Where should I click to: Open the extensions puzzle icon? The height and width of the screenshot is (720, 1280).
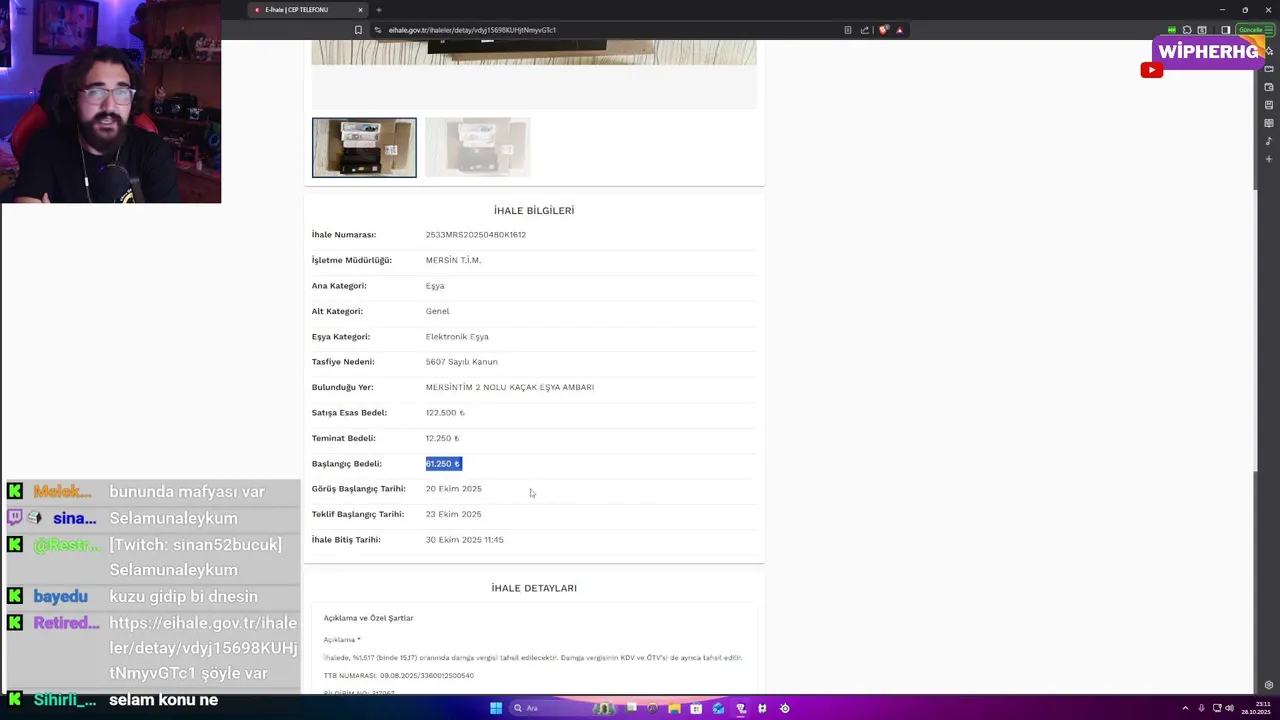[1187, 30]
